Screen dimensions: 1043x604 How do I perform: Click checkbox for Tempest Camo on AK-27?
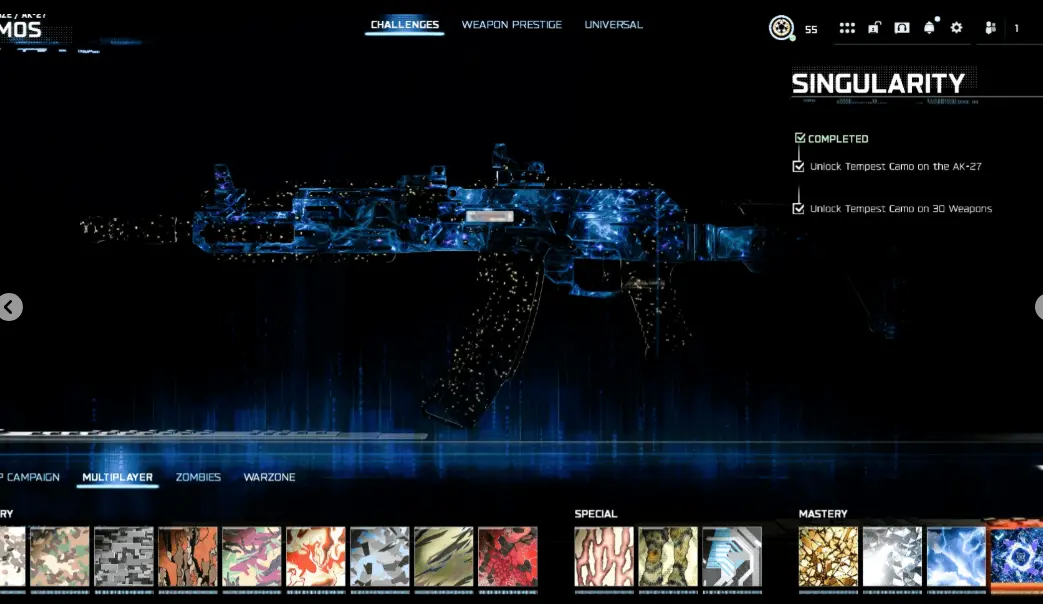click(798, 166)
